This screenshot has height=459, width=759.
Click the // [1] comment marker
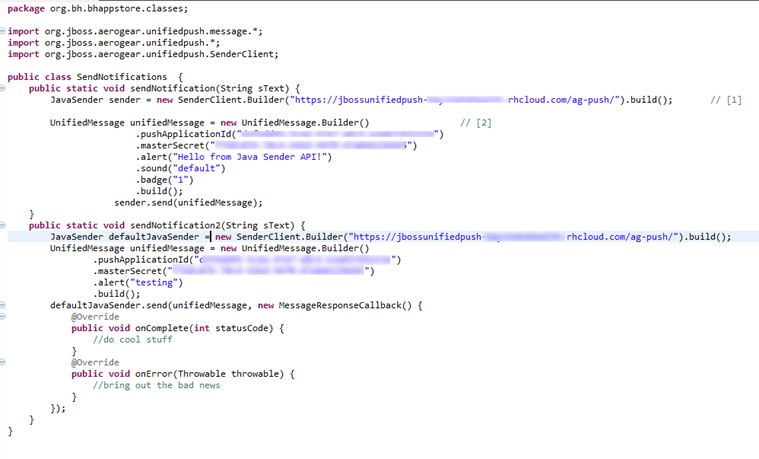(725, 100)
